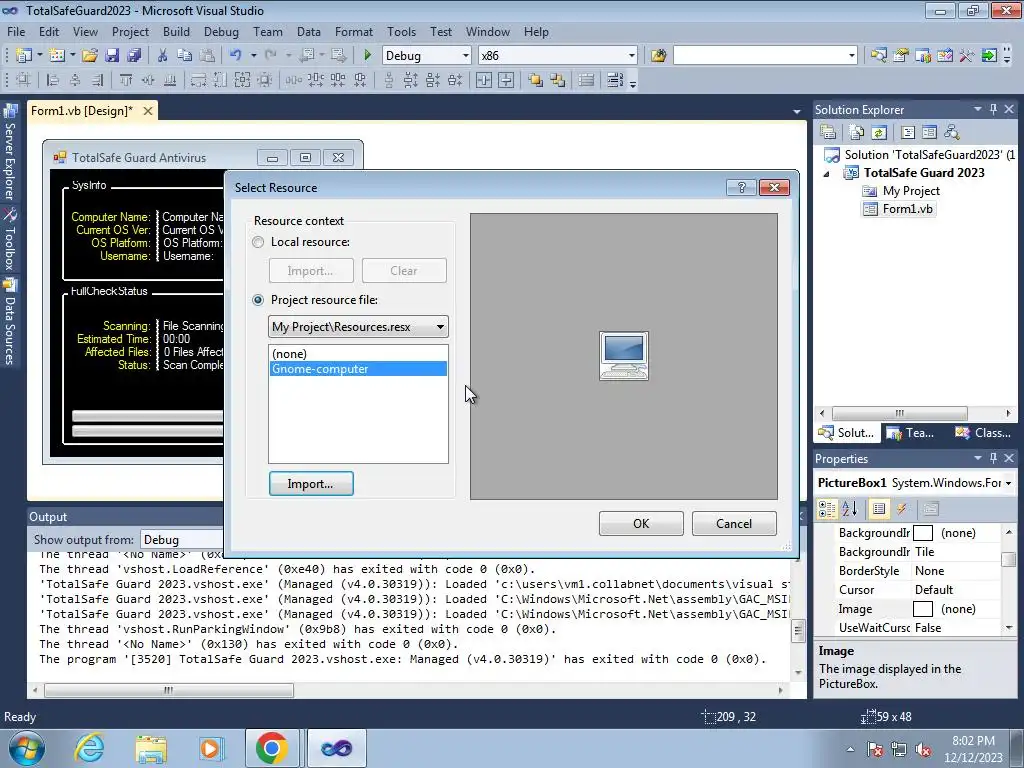Open the Build menu
Image resolution: width=1024 pixels, height=768 pixels.
[x=176, y=32]
